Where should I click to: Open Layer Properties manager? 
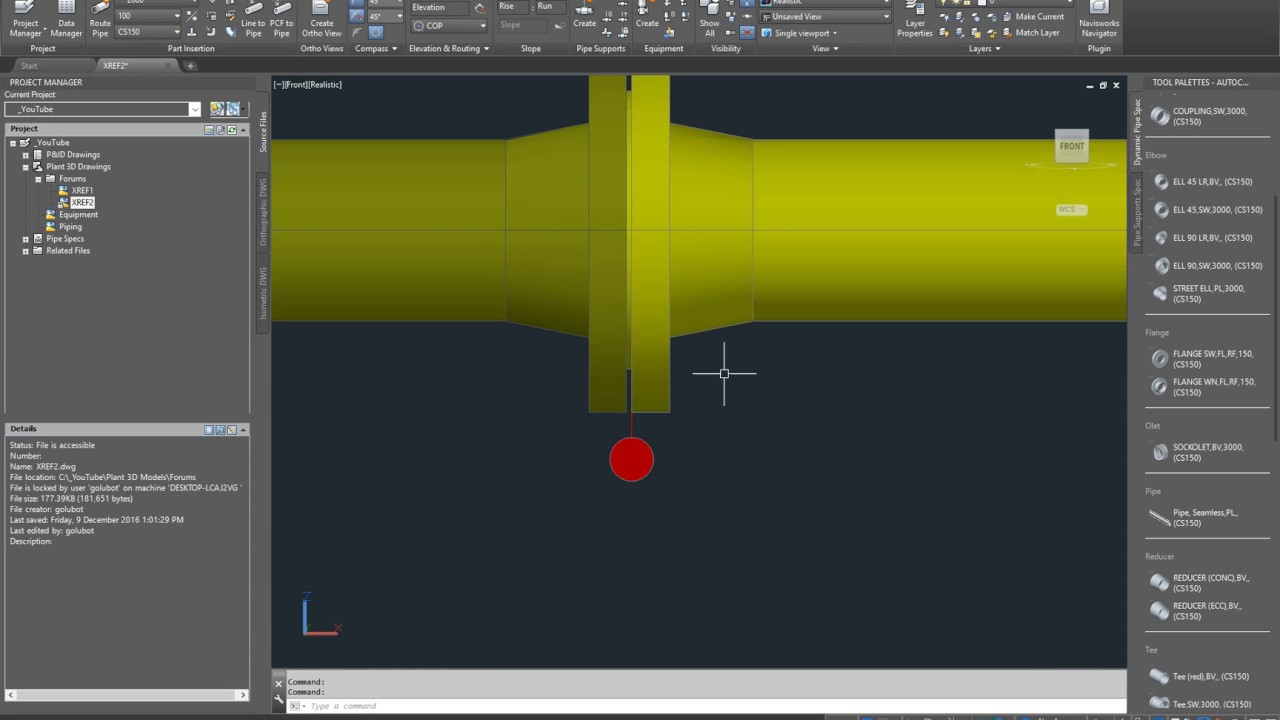click(x=914, y=20)
